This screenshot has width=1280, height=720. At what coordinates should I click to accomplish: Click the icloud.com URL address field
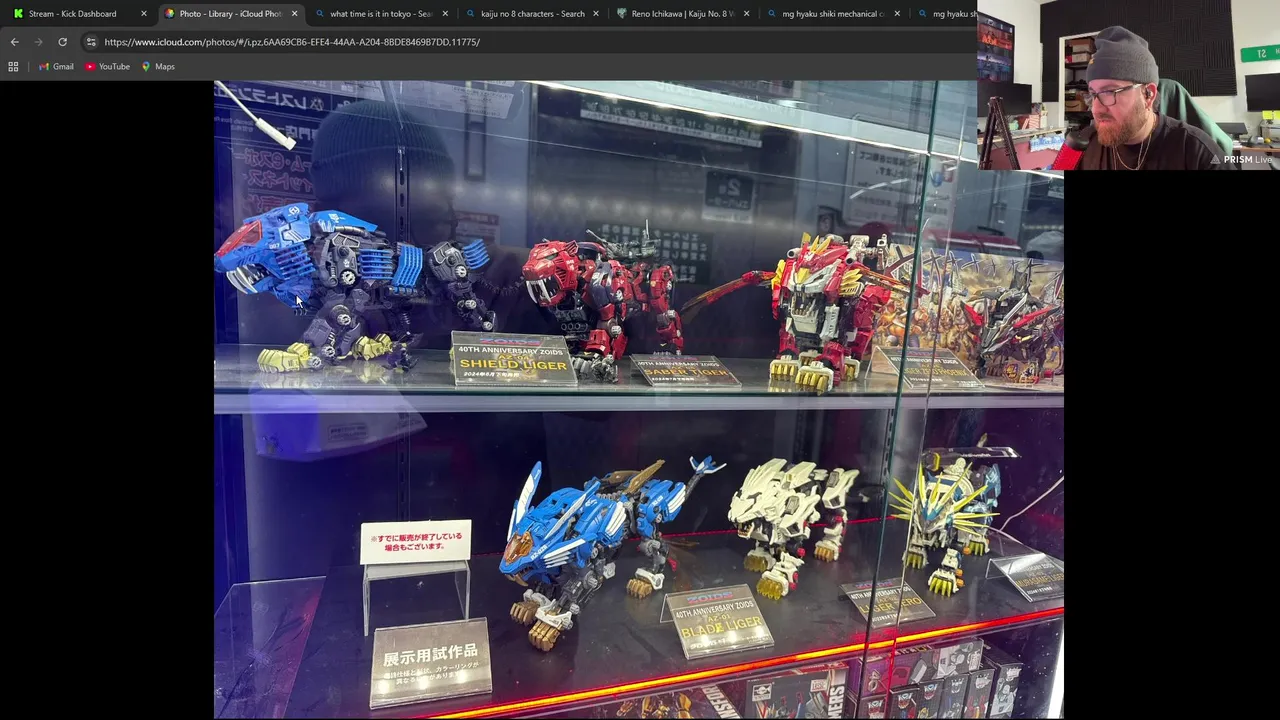tap(530, 42)
